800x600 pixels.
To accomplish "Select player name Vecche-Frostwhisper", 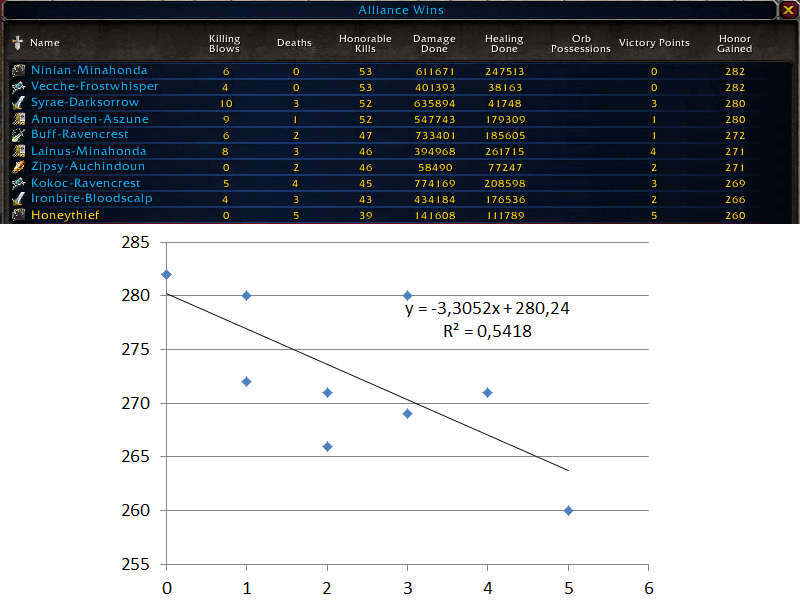I will 94,86.
